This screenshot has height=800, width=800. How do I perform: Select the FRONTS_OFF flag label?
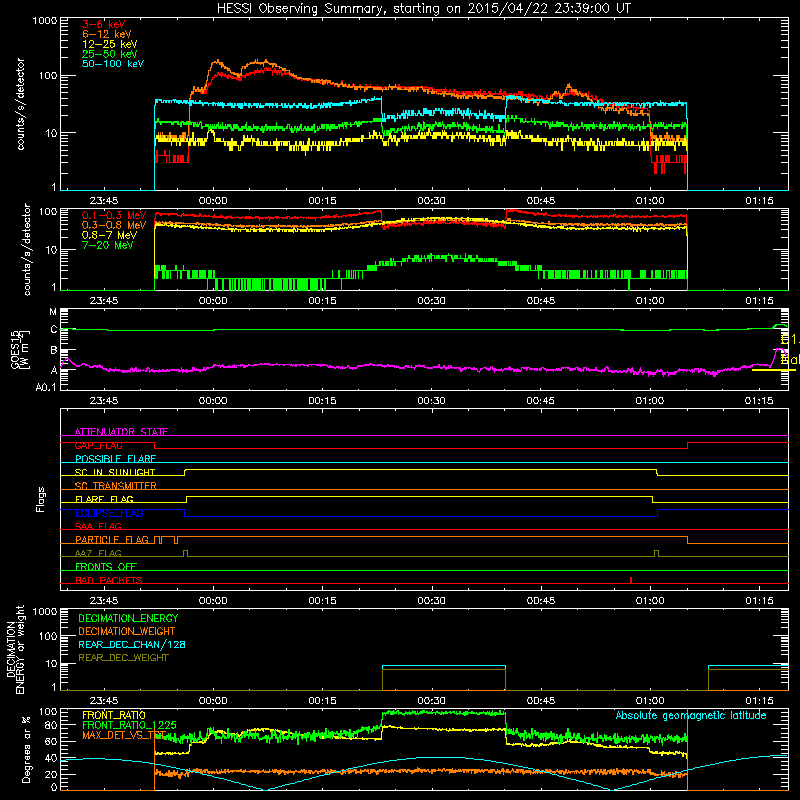point(106,566)
